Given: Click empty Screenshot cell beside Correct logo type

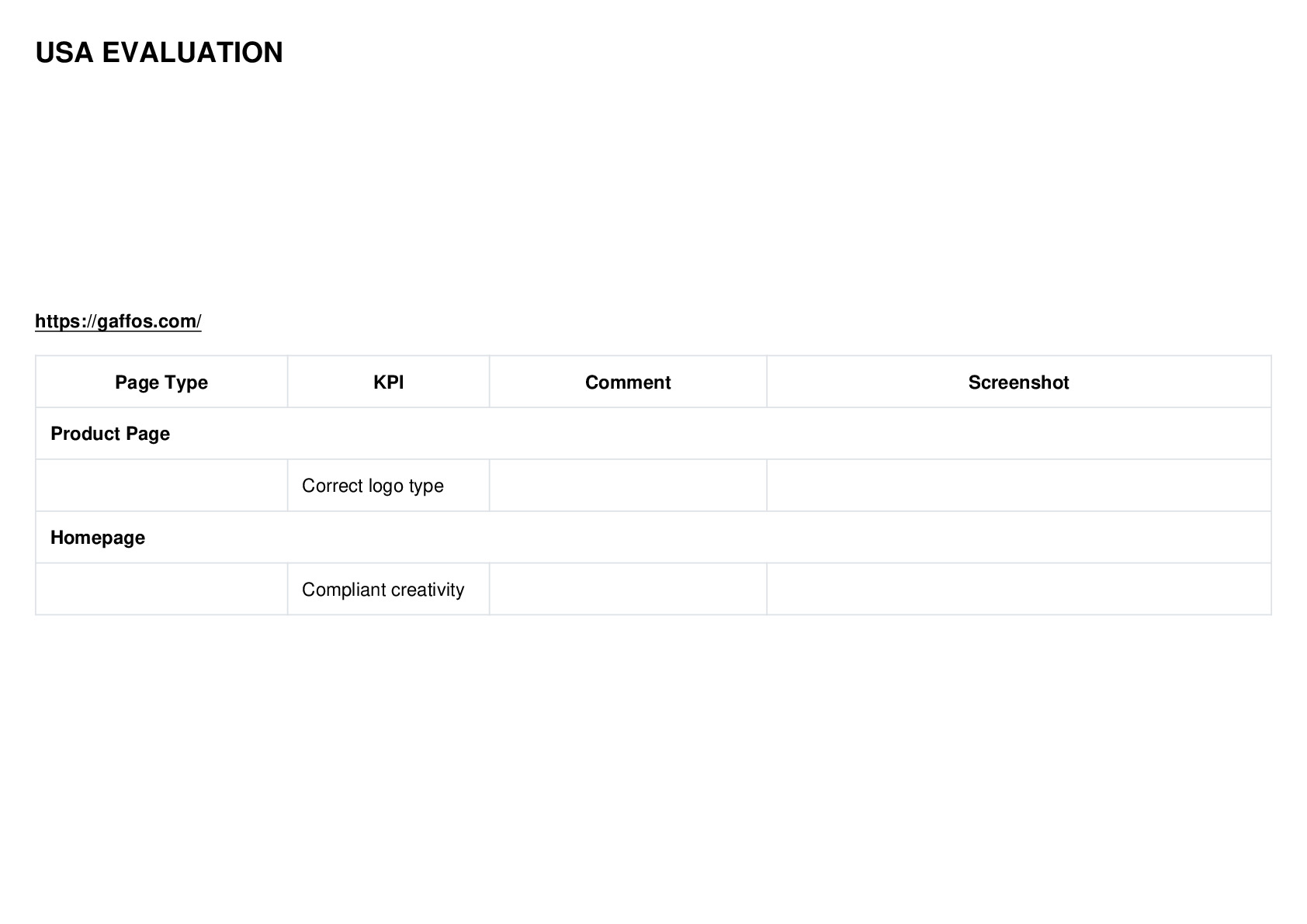Looking at the screenshot, I should tap(1019, 486).
